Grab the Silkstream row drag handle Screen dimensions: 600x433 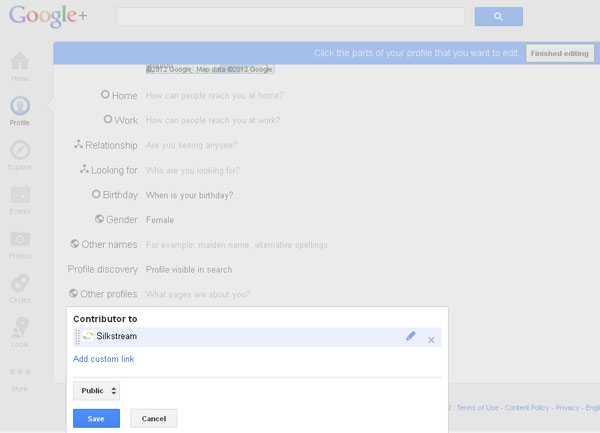pos(77,337)
